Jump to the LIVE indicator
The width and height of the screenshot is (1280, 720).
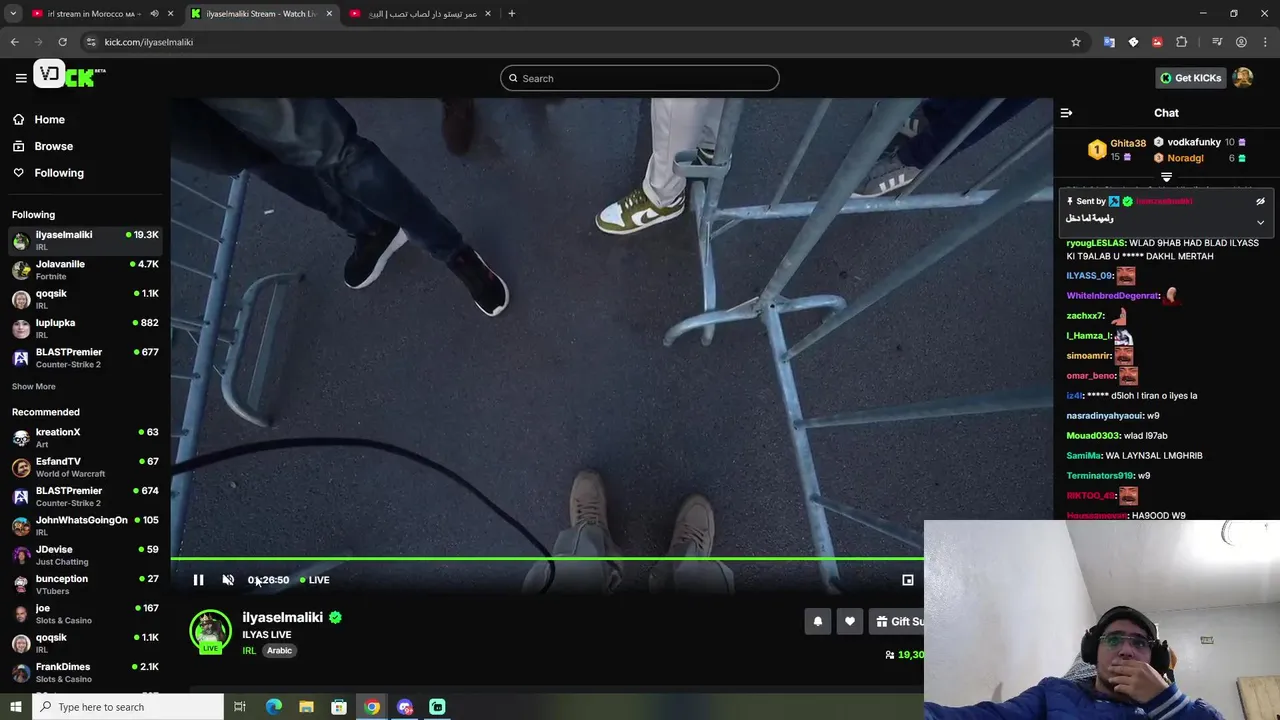[x=314, y=580]
